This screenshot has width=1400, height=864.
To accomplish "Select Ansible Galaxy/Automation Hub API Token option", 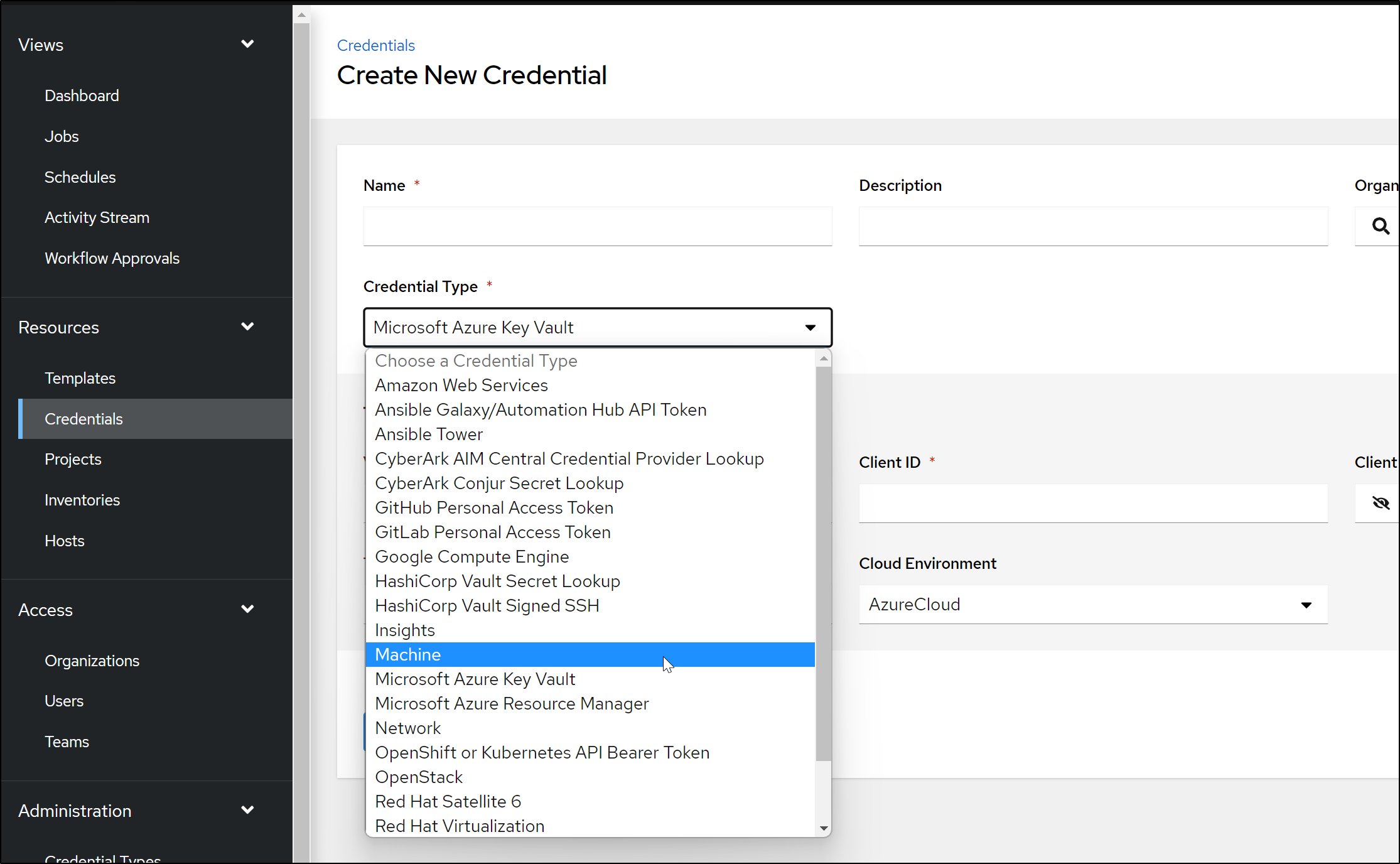I will point(590,409).
